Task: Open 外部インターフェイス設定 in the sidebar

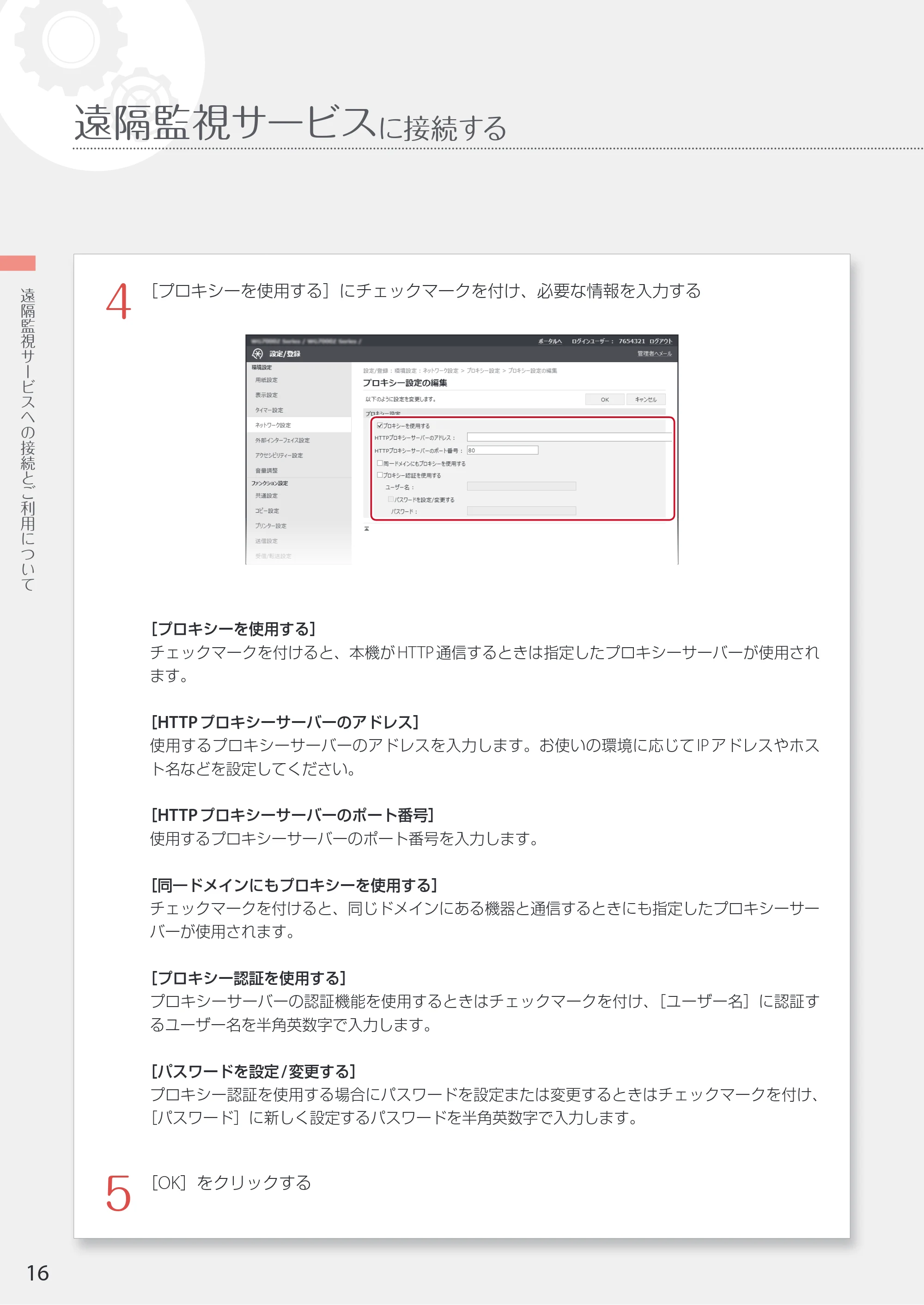Action: click(282, 440)
